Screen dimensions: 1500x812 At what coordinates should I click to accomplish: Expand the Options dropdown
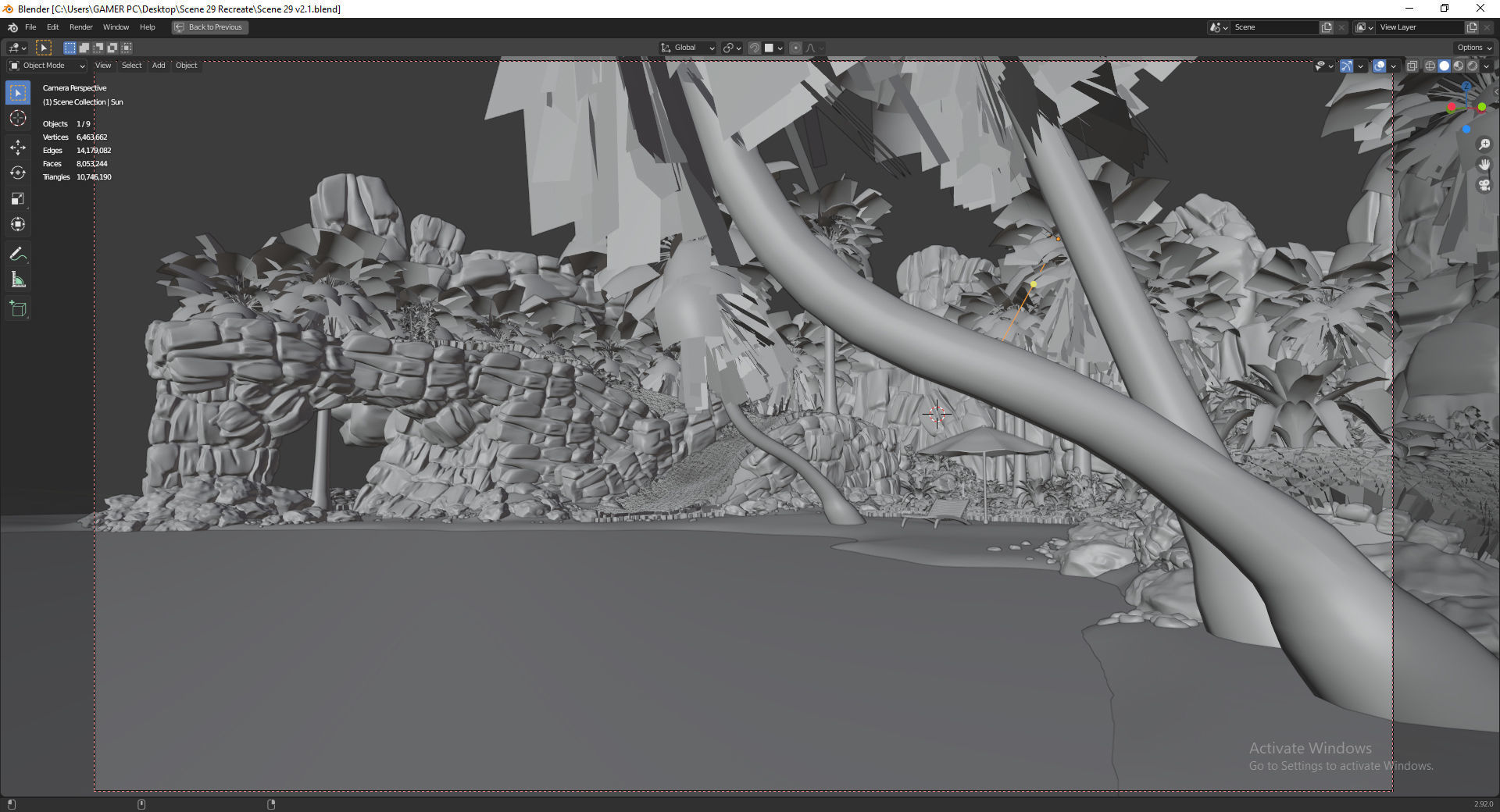coord(1473,48)
